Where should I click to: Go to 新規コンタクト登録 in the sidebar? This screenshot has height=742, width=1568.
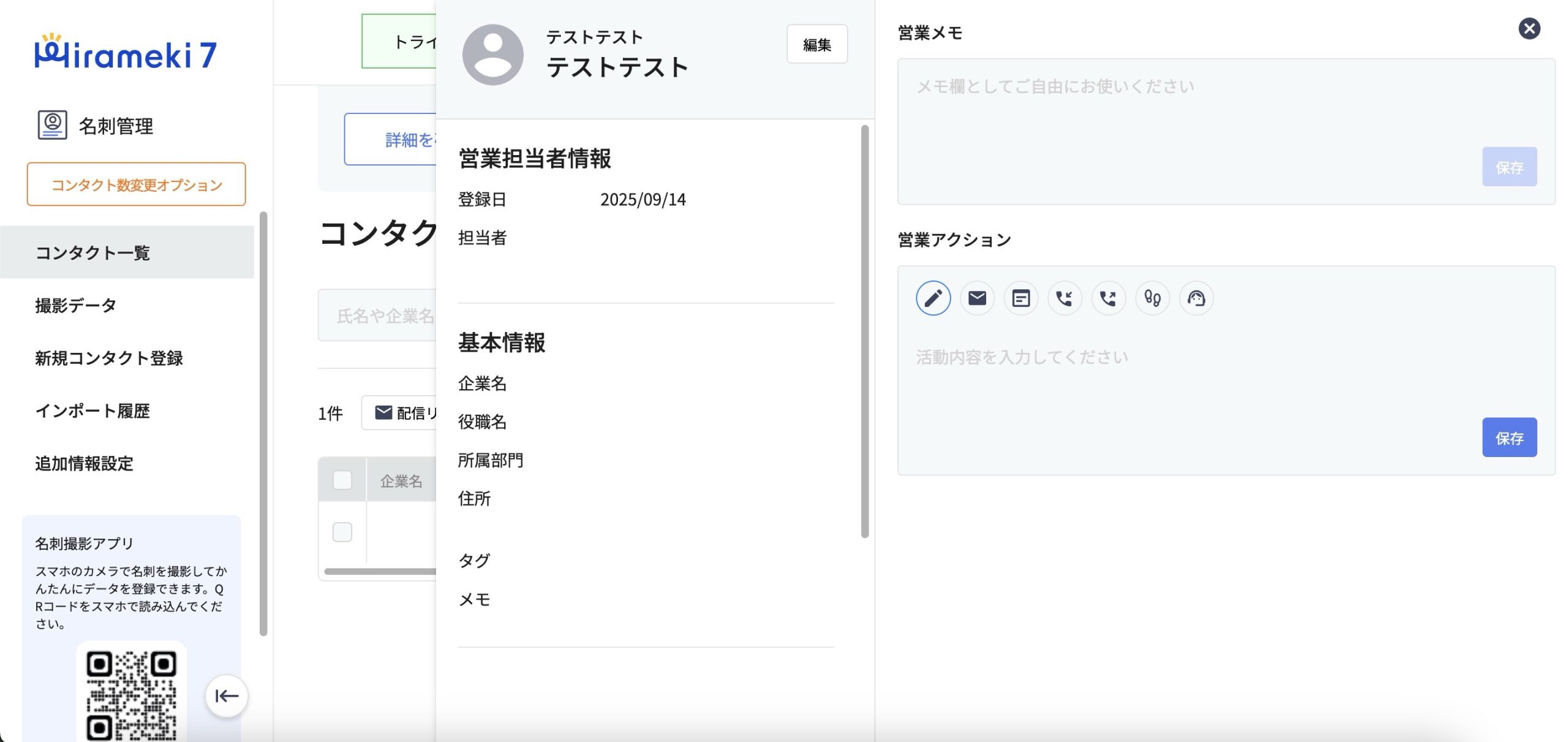pyautogui.click(x=109, y=358)
